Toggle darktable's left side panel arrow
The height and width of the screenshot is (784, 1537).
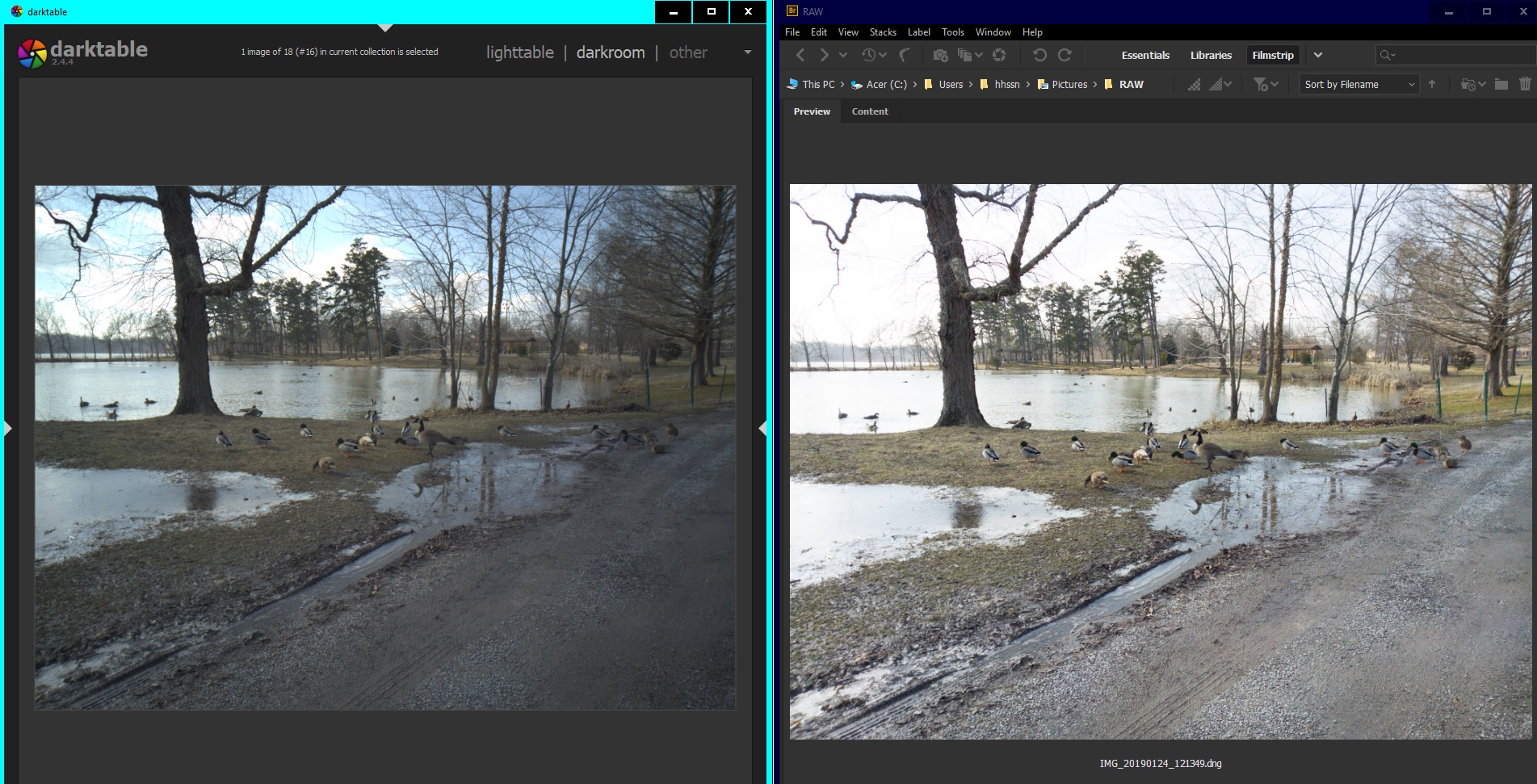8,428
